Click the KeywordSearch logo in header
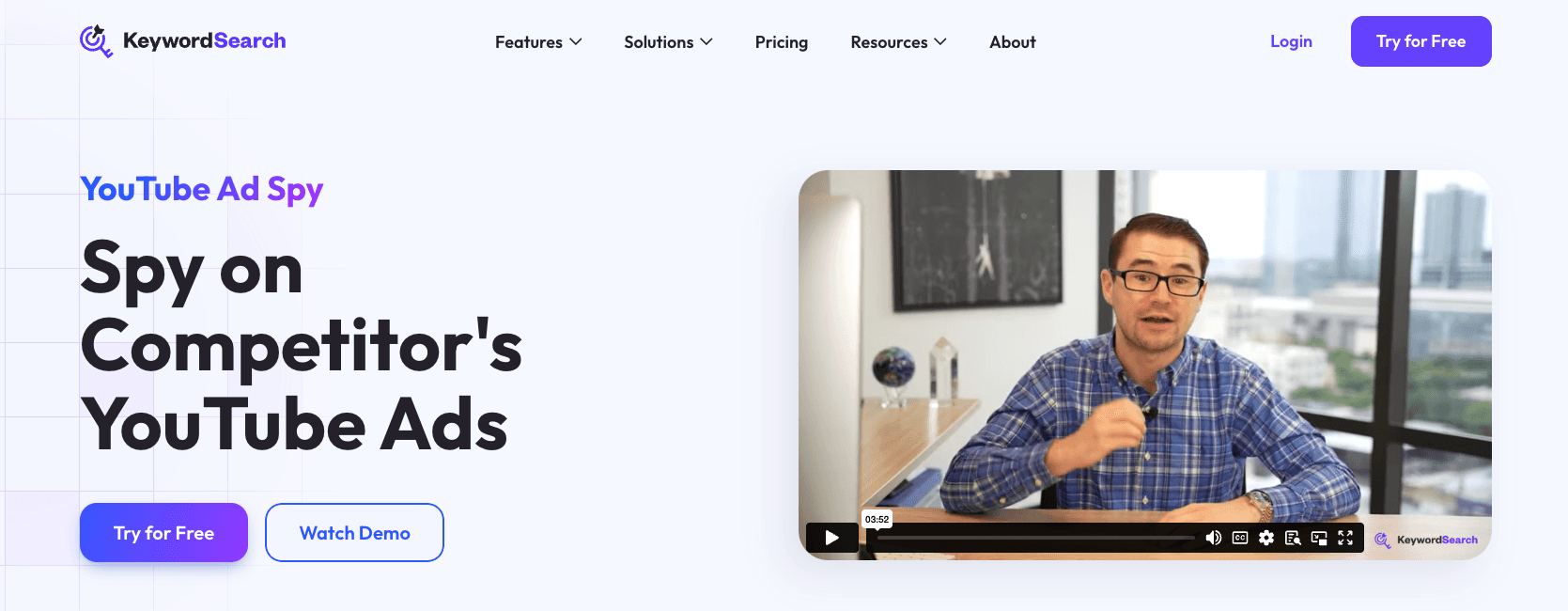The width and height of the screenshot is (1568, 611). click(183, 41)
